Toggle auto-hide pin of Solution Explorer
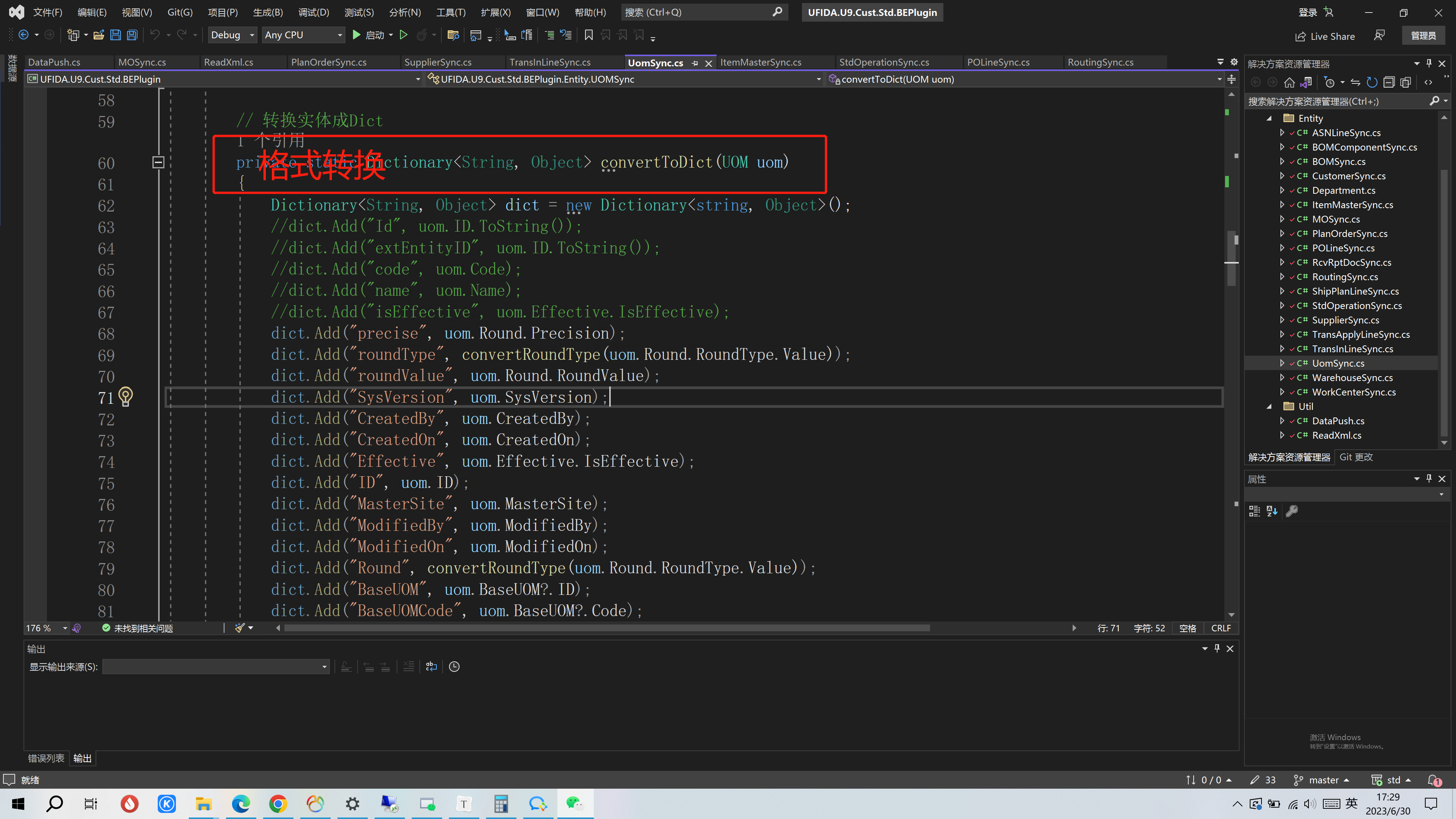This screenshot has height=819, width=1456. point(1429,63)
